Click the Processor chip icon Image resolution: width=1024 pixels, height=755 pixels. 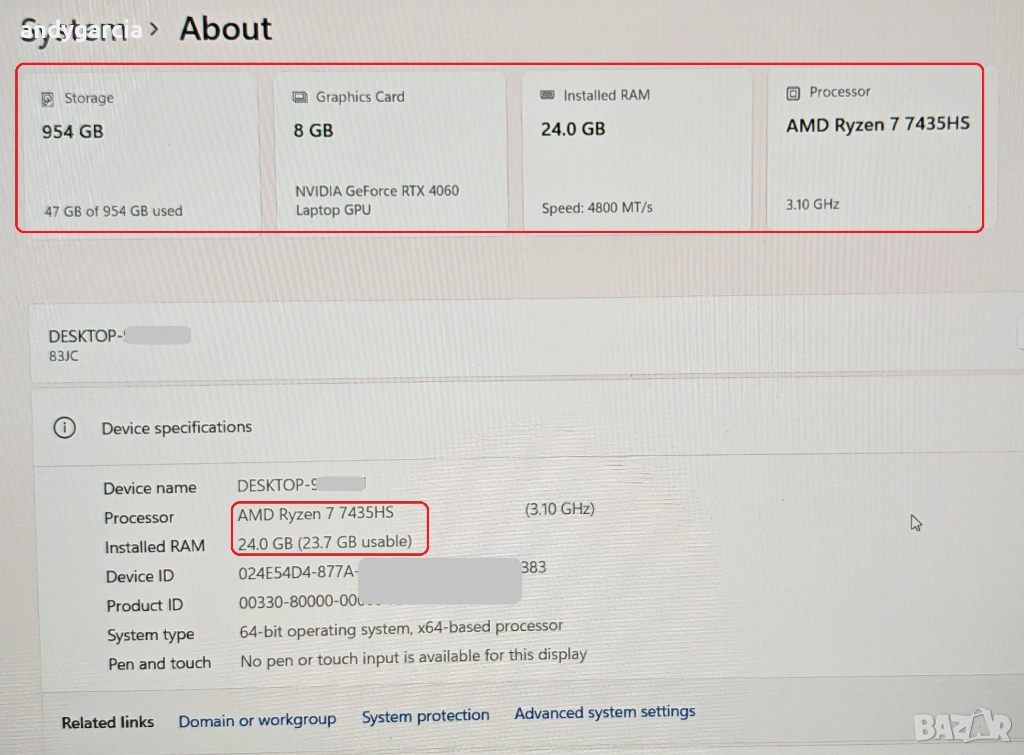click(793, 92)
